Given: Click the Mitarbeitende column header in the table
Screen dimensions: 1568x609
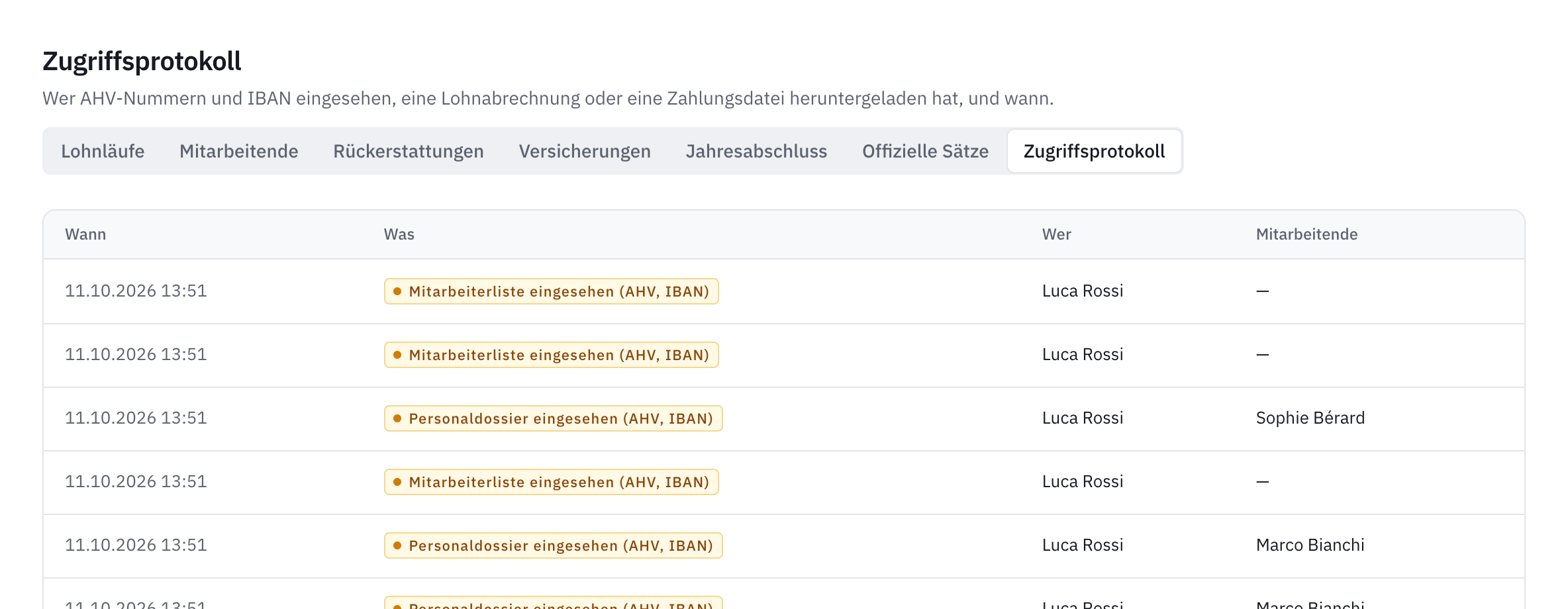Looking at the screenshot, I should click(1307, 234).
